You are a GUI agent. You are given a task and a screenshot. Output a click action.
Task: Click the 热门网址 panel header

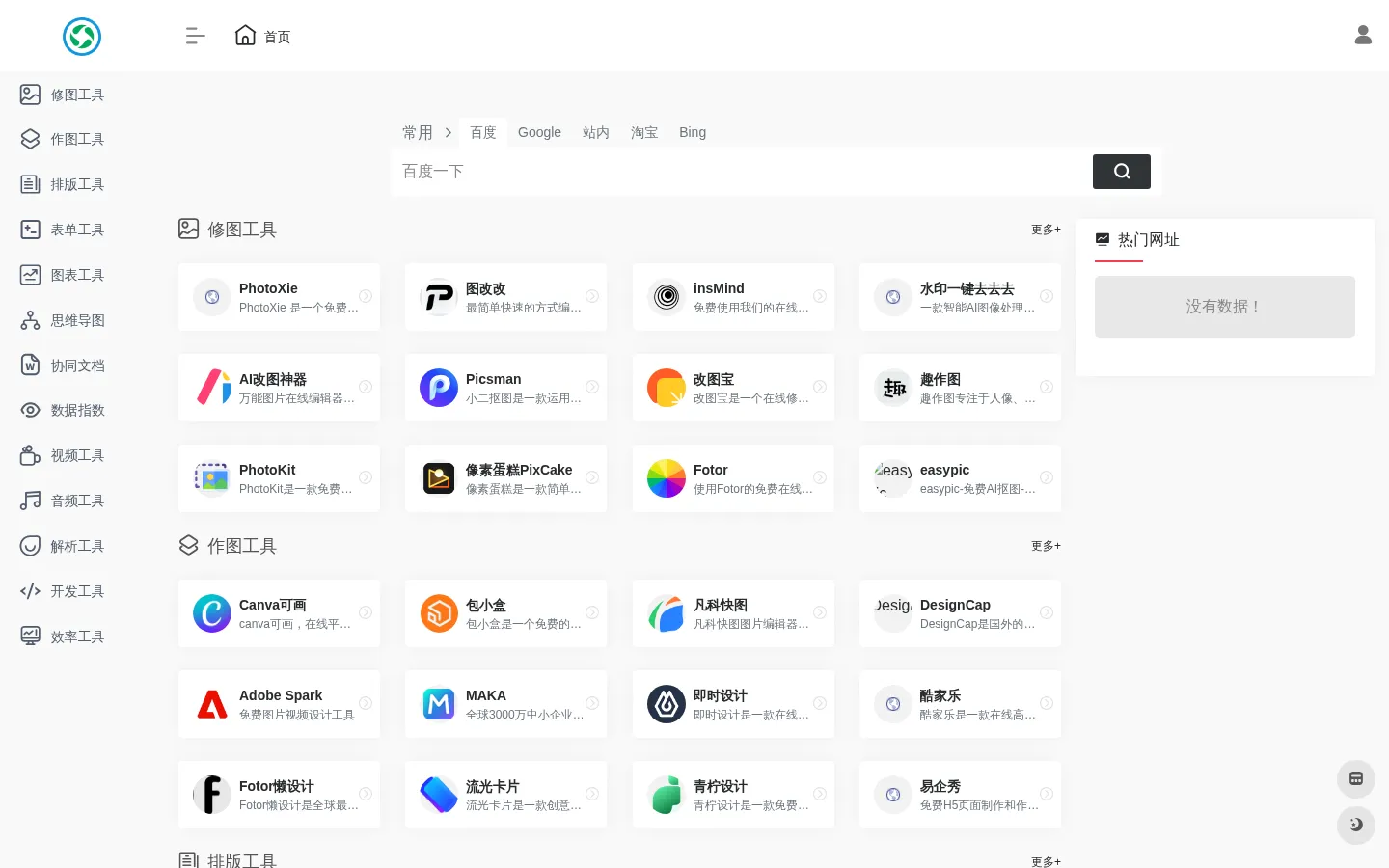1137,240
